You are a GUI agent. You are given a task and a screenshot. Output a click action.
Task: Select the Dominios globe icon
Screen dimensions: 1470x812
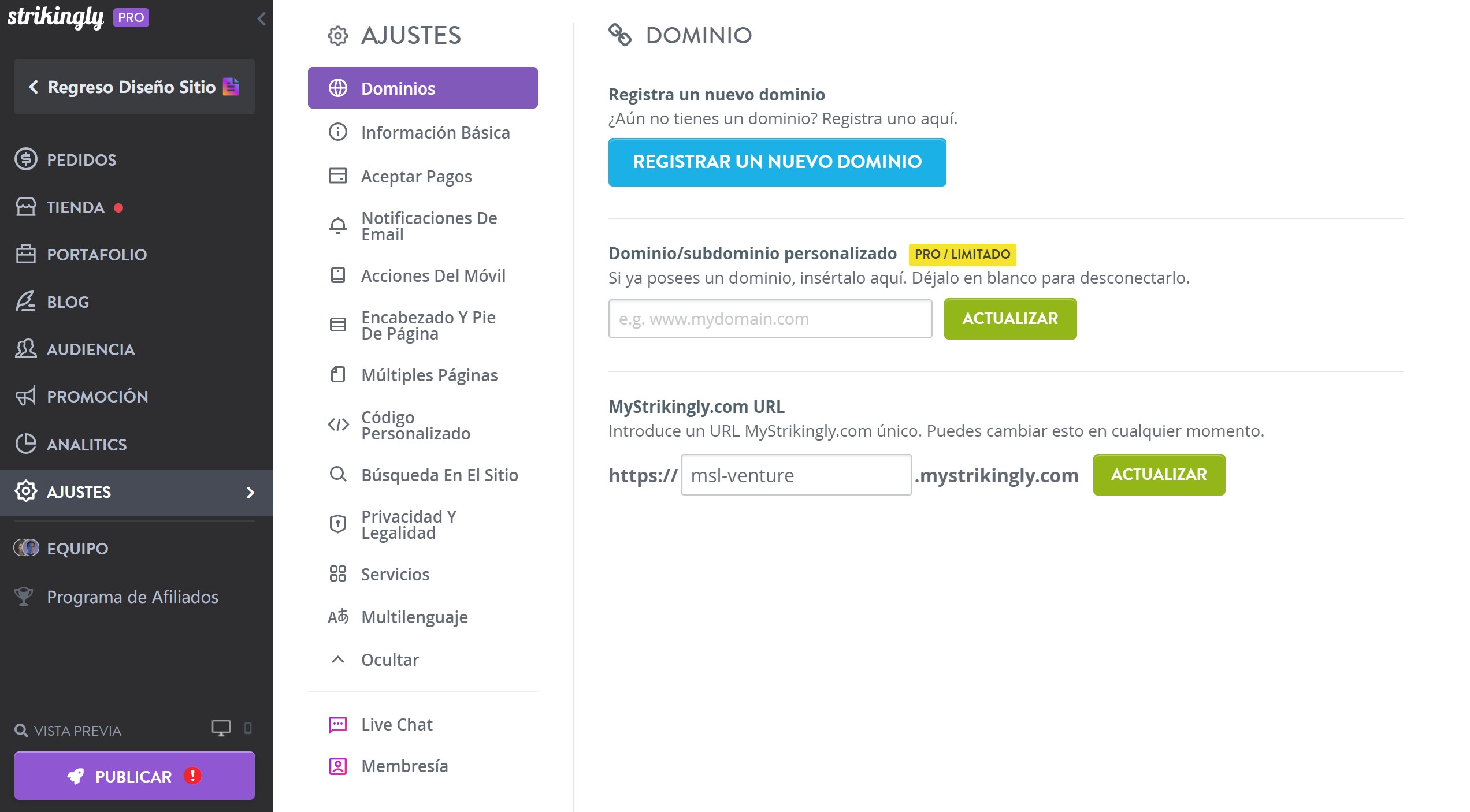[339, 88]
